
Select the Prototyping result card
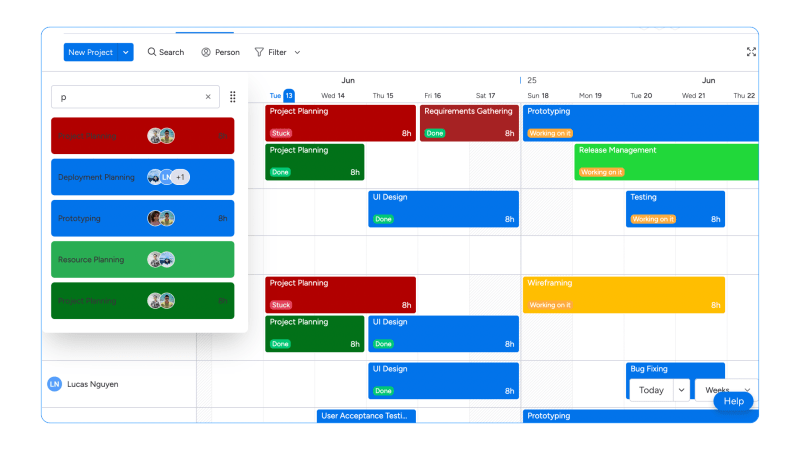click(143, 218)
